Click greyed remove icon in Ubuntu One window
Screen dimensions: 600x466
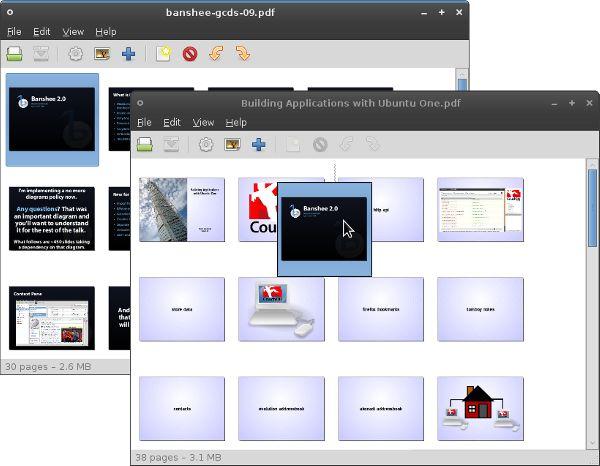pyautogui.click(x=320, y=145)
